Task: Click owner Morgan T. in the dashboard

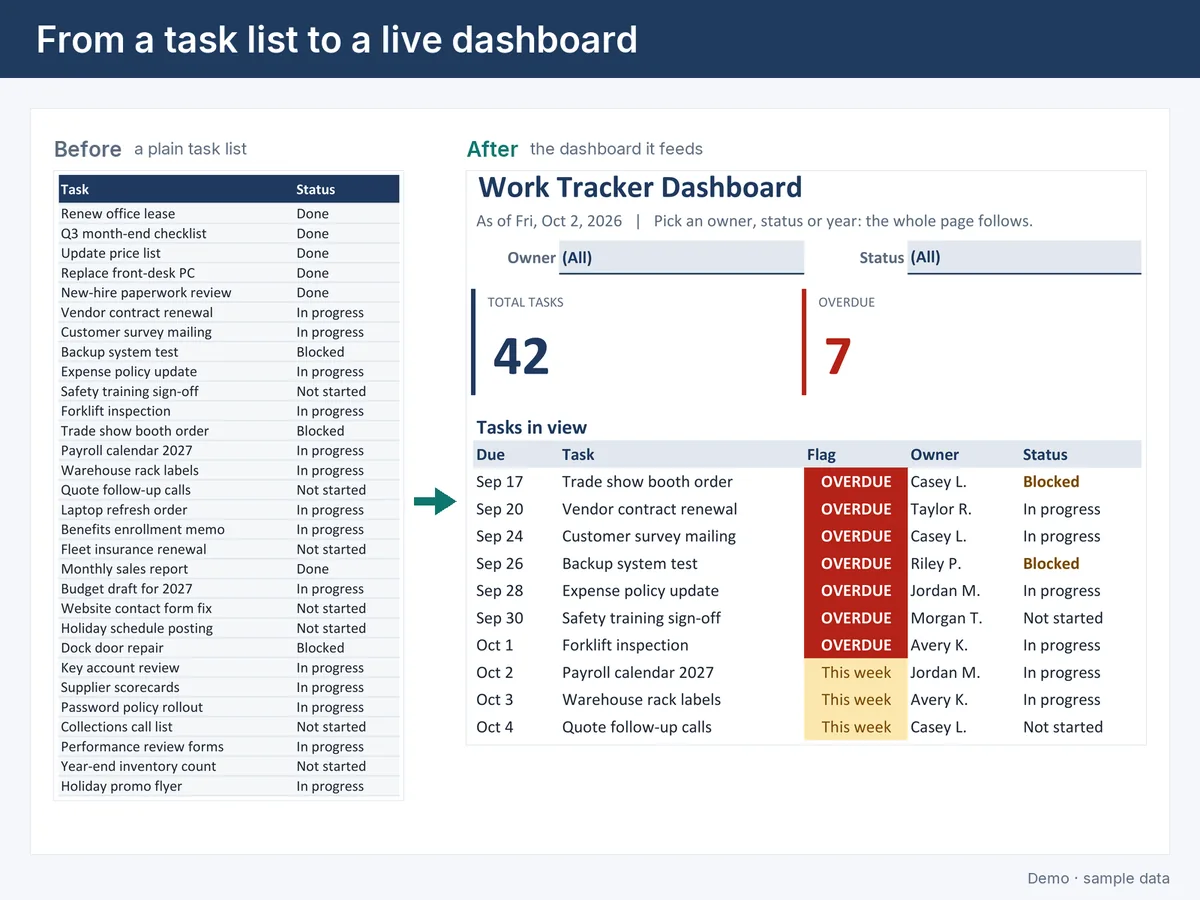Action: (946, 618)
